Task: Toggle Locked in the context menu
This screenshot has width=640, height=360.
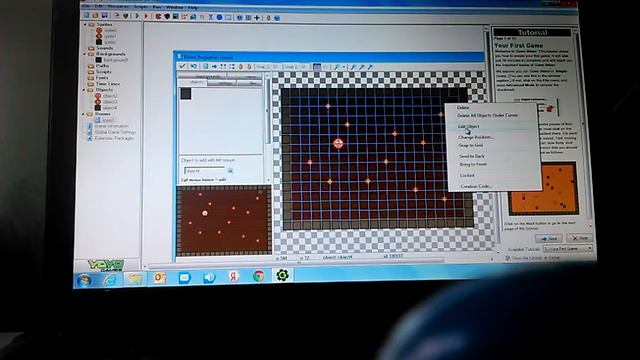Action: [x=467, y=175]
